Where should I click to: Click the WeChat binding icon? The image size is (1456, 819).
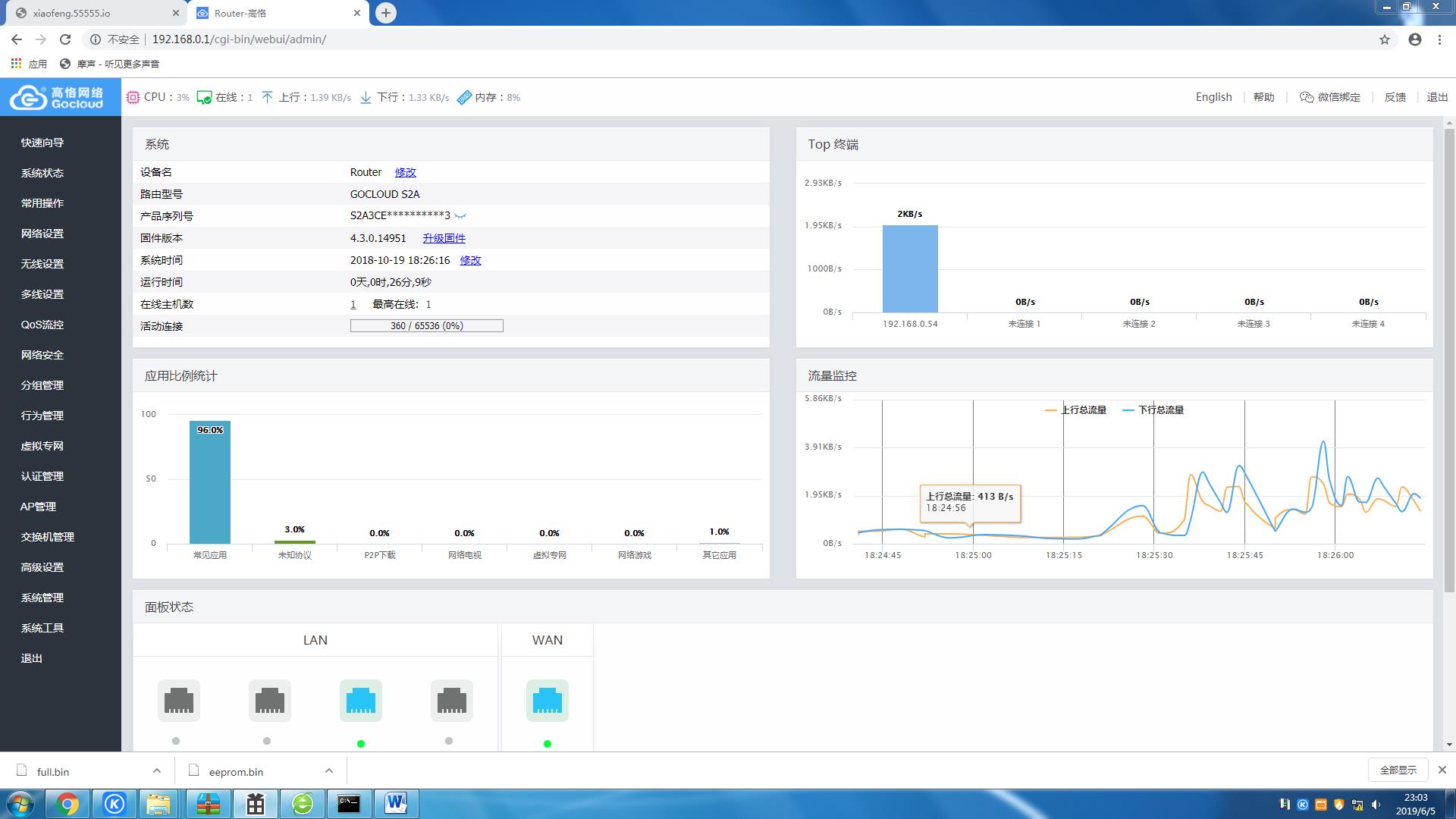[1306, 97]
